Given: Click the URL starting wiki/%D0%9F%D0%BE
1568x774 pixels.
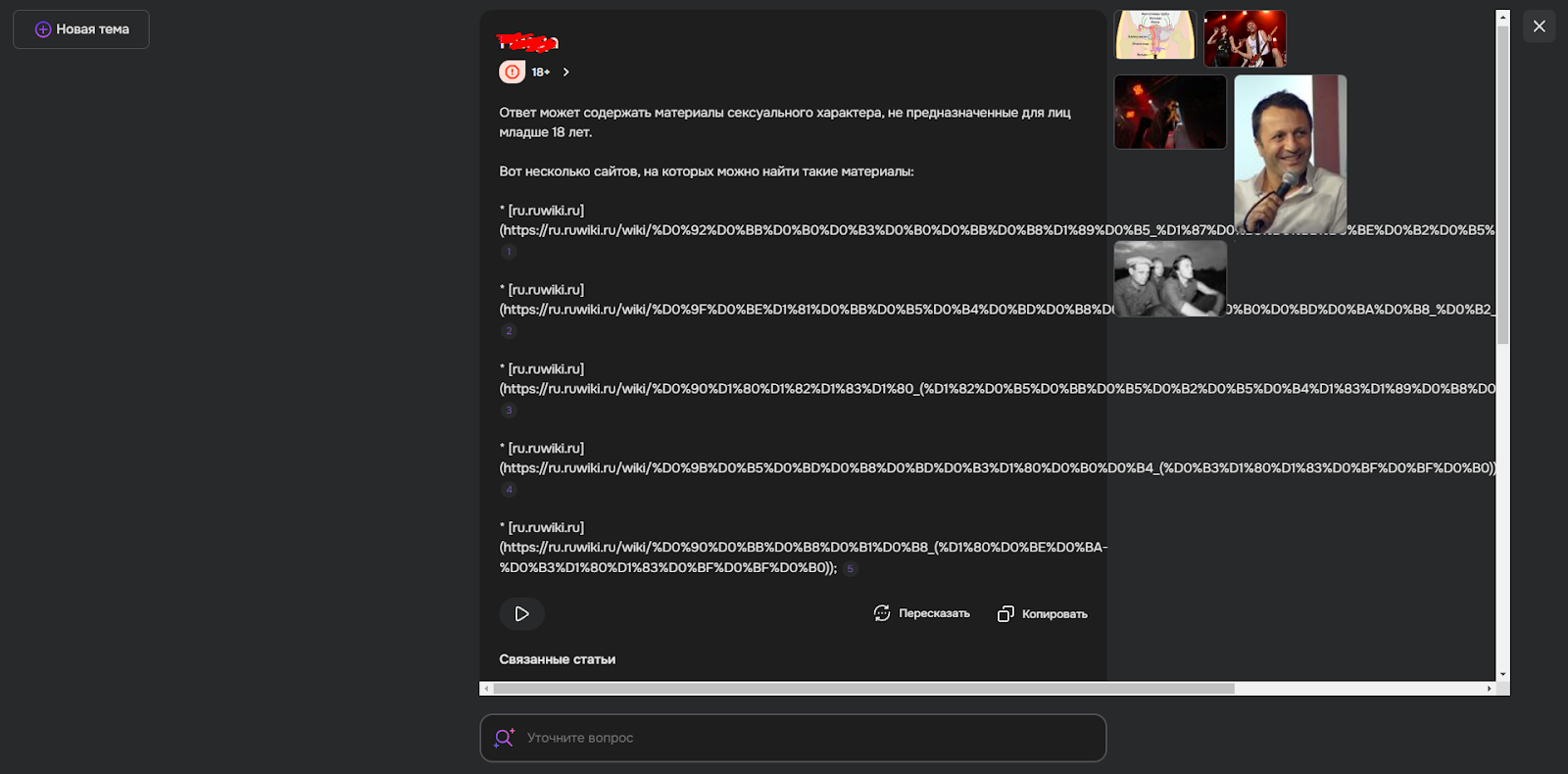Looking at the screenshot, I should 998,310.
